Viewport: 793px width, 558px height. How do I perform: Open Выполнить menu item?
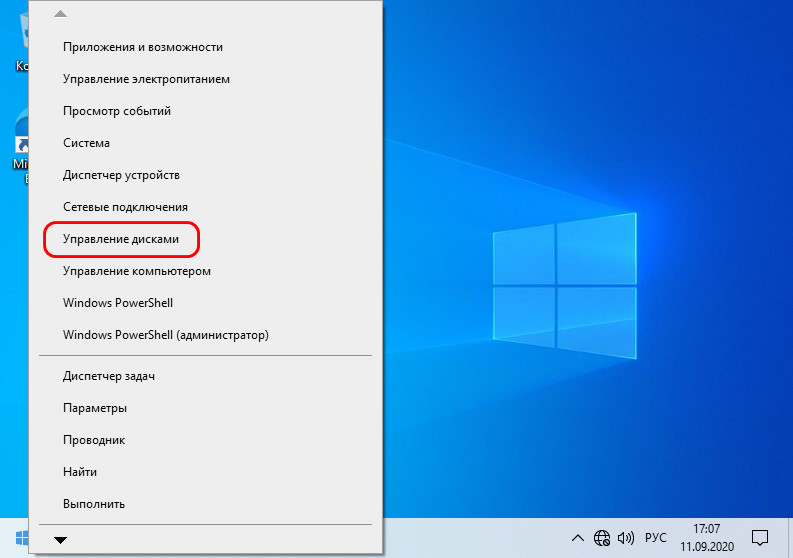click(x=205, y=504)
